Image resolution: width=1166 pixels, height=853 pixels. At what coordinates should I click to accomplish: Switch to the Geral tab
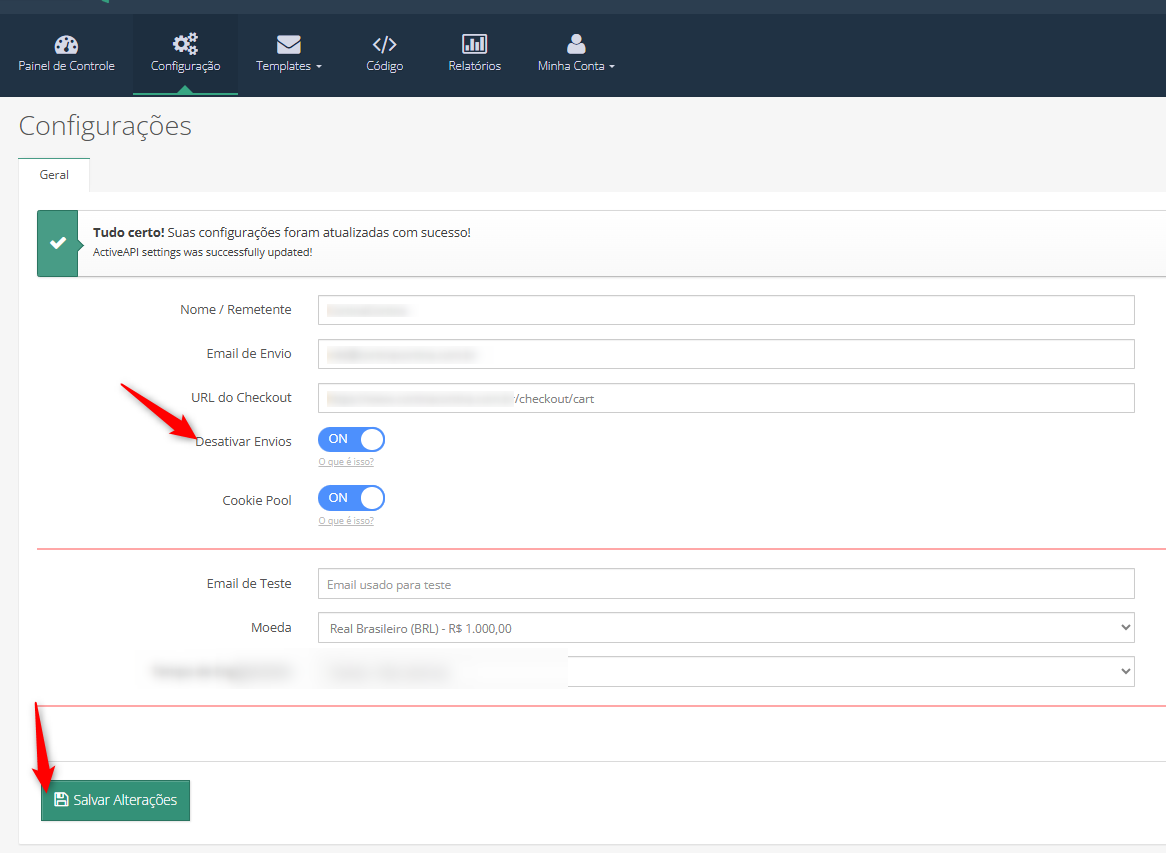pyautogui.click(x=54, y=175)
